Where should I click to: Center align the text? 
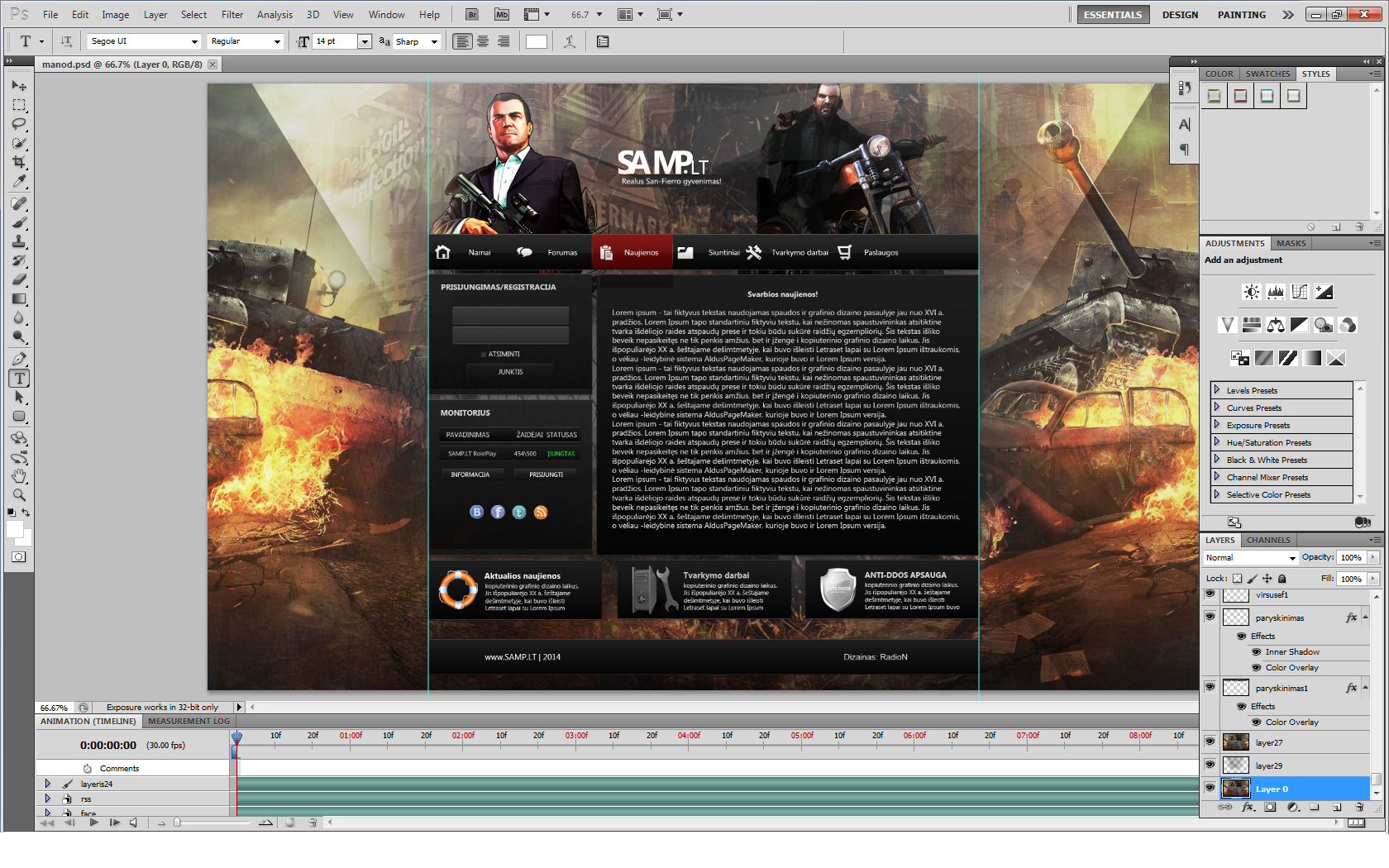click(x=483, y=41)
